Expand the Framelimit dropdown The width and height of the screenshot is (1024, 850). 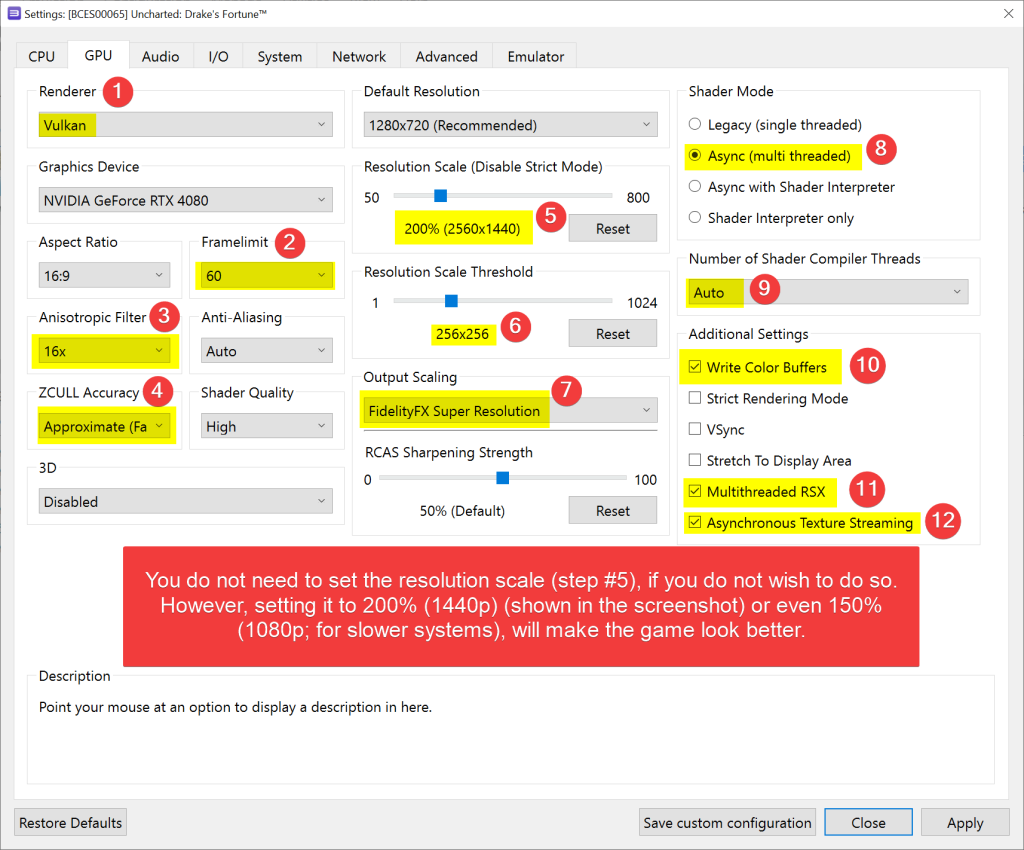[266, 275]
